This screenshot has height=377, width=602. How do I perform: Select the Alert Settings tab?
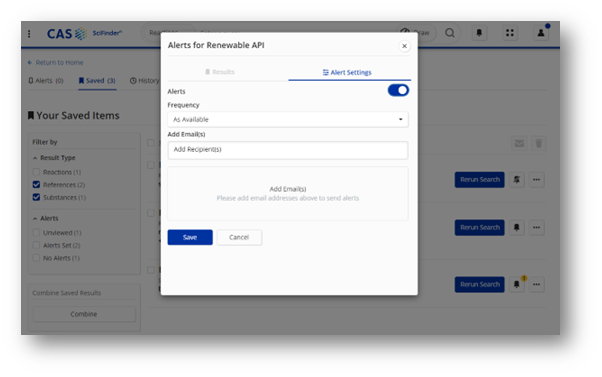tap(347, 73)
